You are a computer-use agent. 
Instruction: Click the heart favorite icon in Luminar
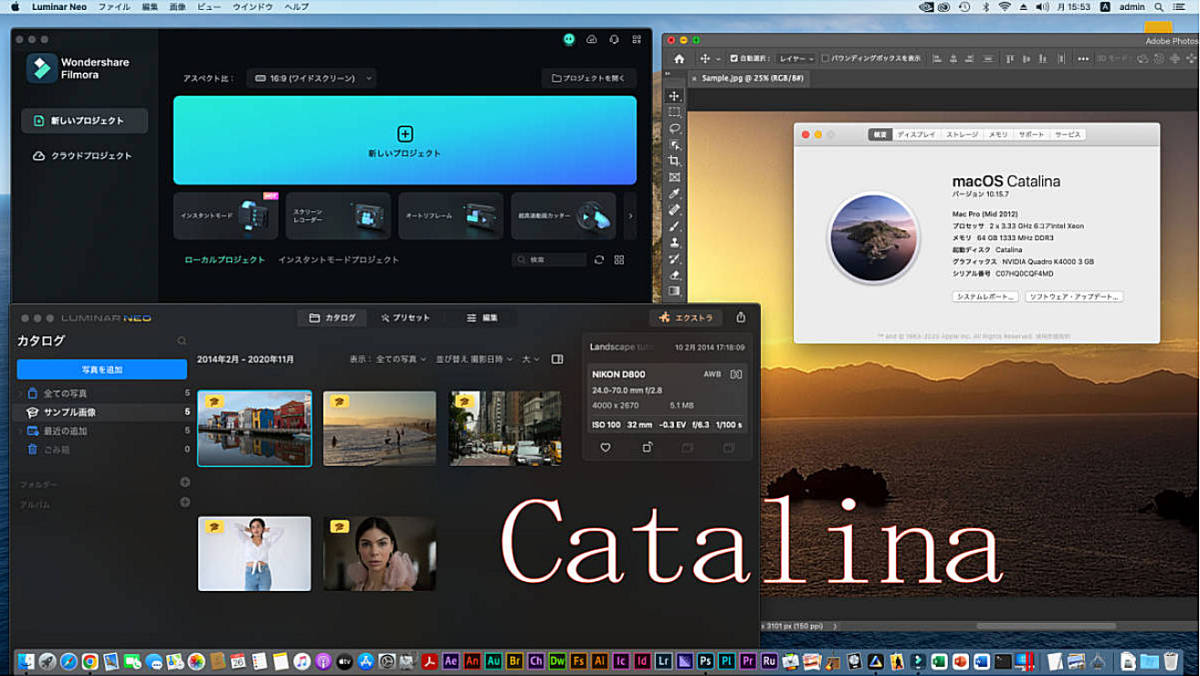click(605, 448)
